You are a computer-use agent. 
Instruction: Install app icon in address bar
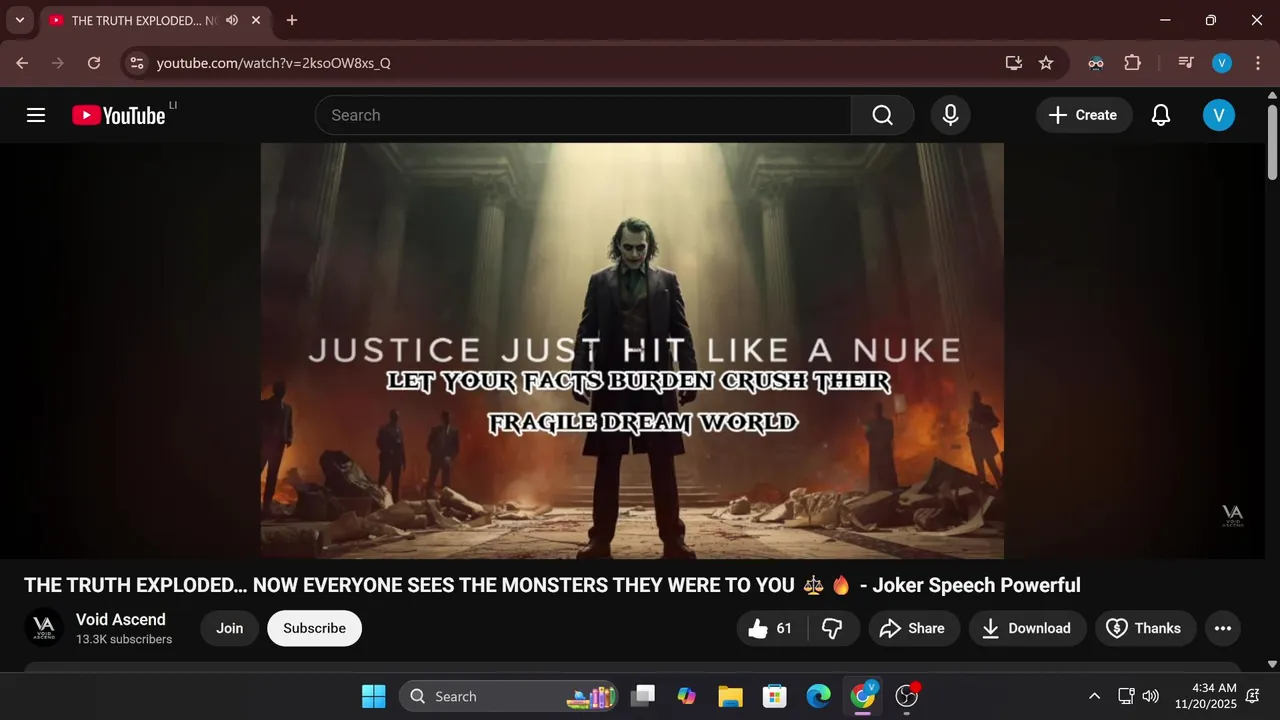point(1014,63)
